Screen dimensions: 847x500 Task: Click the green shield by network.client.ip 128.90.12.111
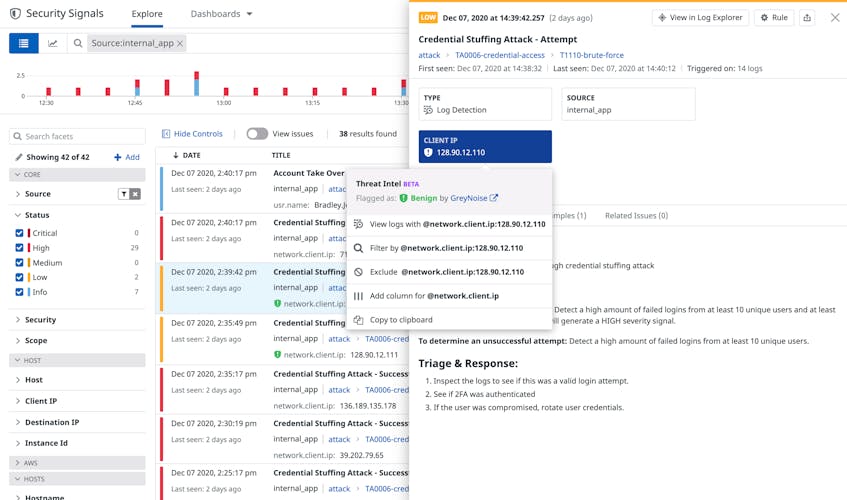point(277,355)
